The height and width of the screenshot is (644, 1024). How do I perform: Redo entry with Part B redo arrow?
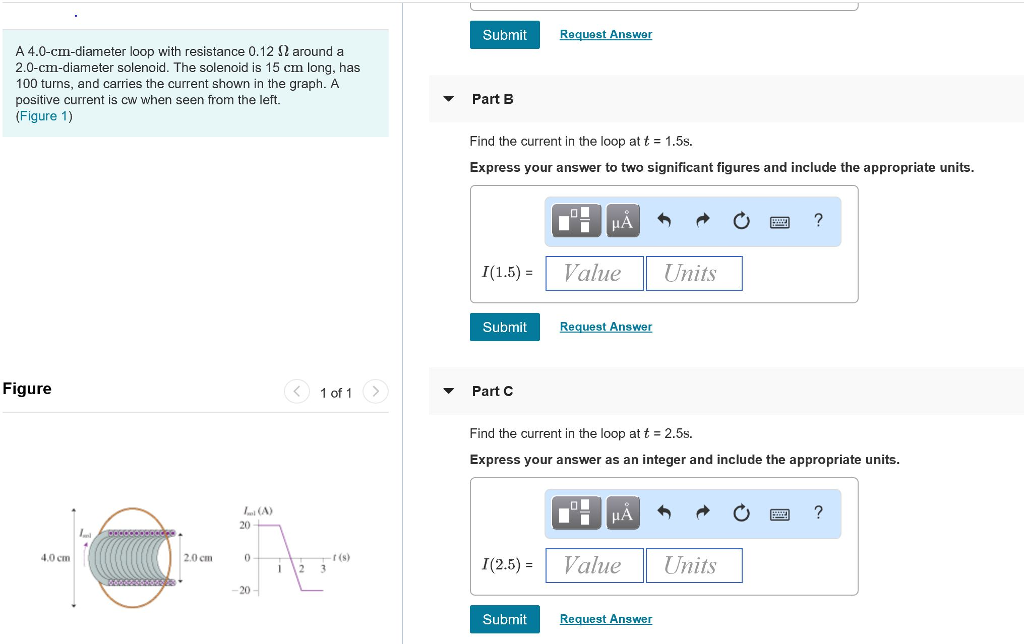pos(702,221)
